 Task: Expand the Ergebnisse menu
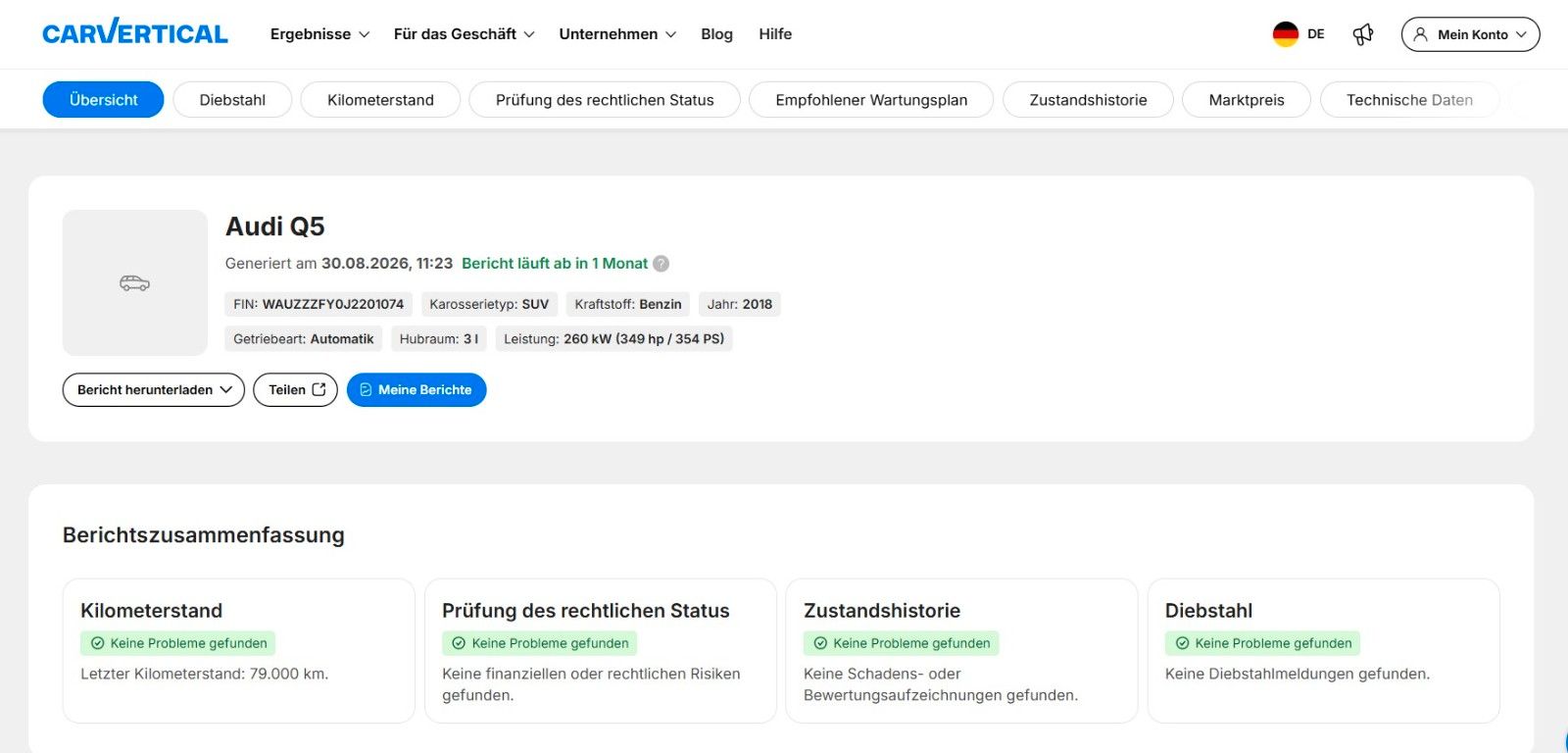[319, 34]
